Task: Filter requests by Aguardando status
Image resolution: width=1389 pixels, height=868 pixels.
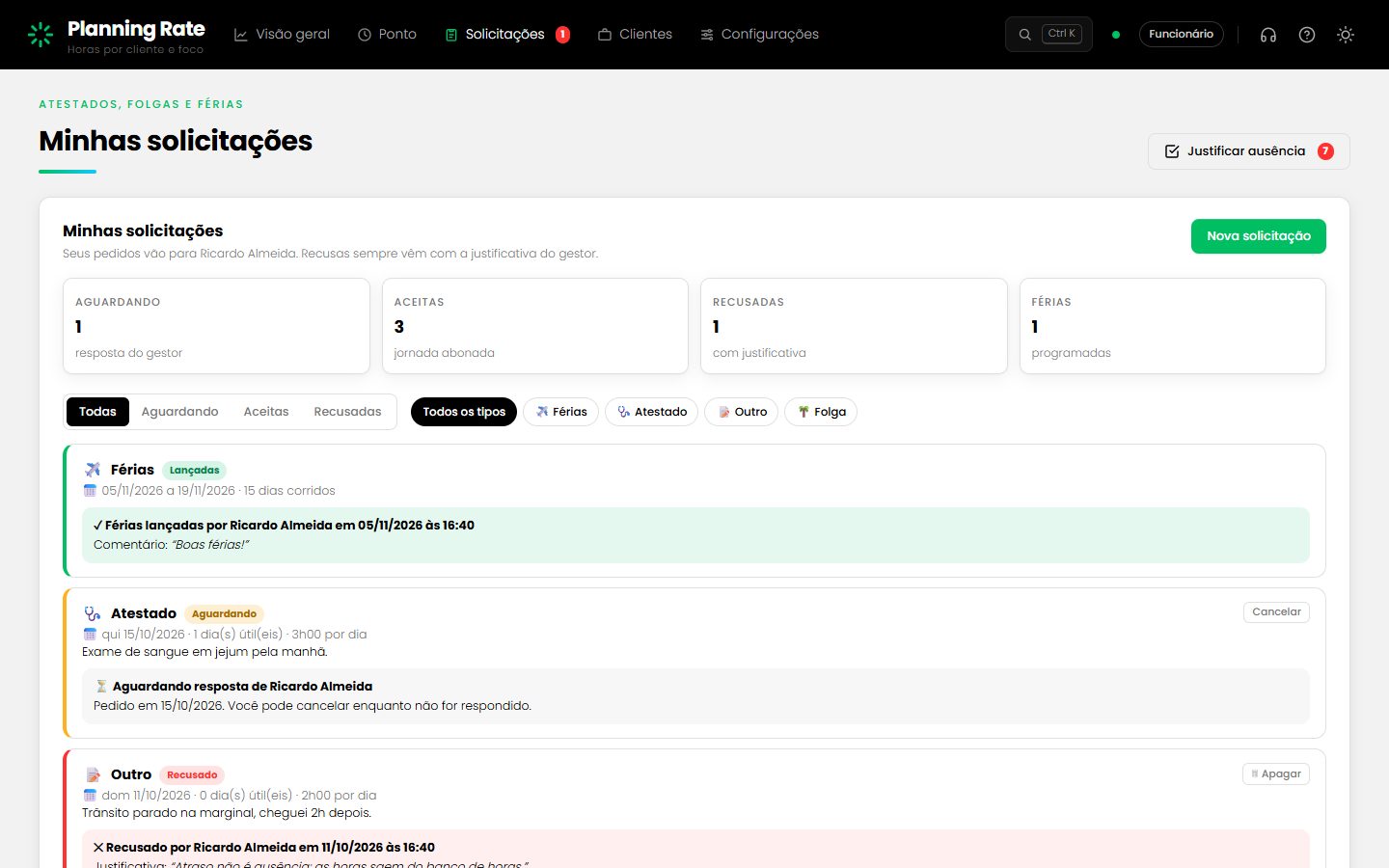Action: pyautogui.click(x=179, y=412)
